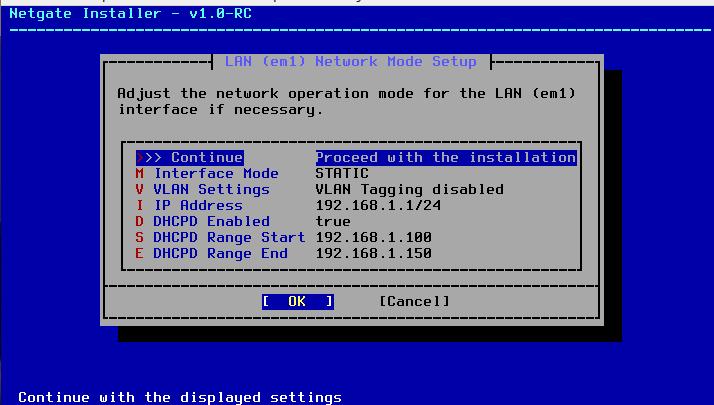Click the Cancel button
This screenshot has width=714, height=405.
coord(414,301)
